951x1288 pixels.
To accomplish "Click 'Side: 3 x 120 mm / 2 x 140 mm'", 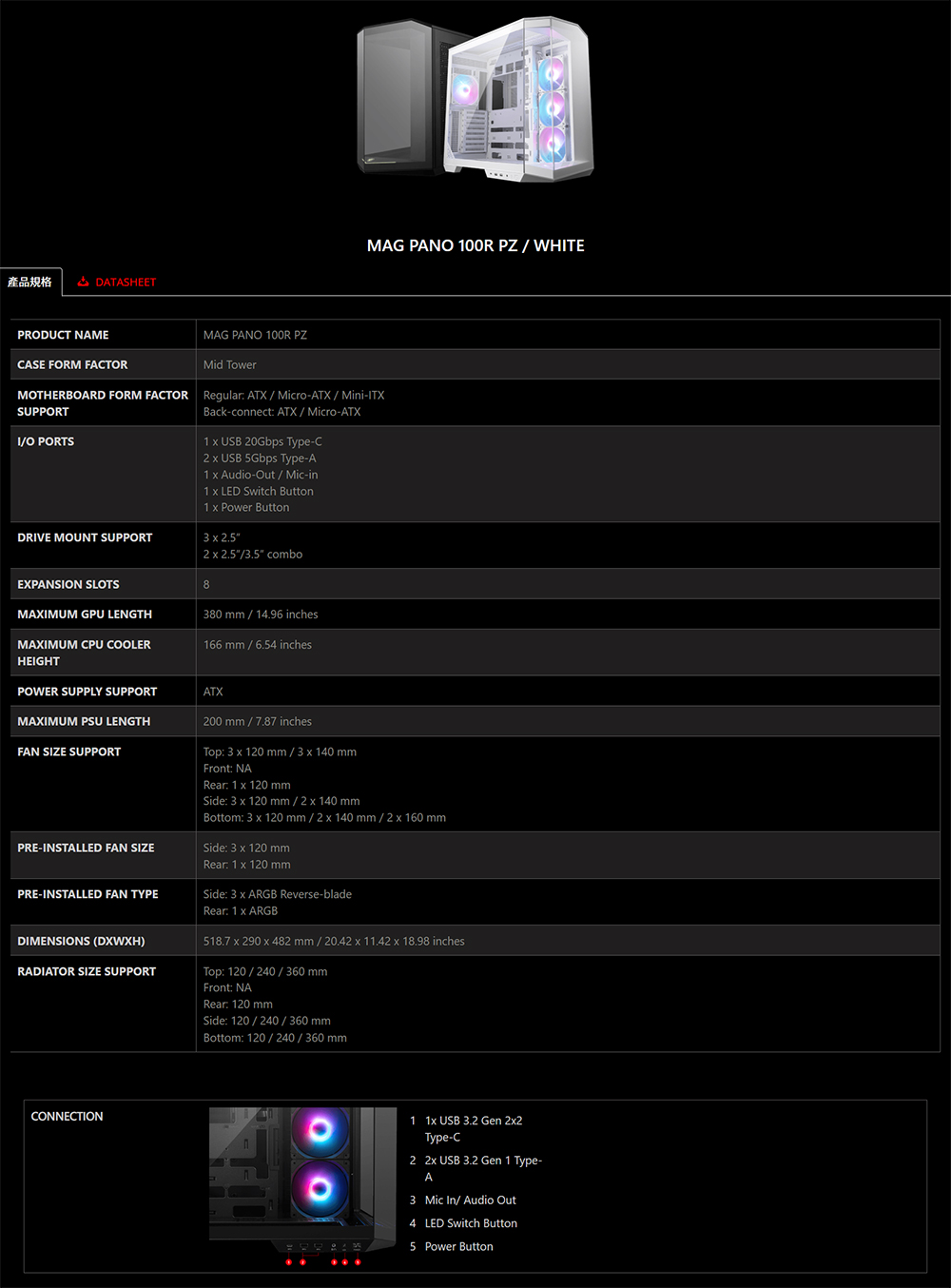I will point(281,802).
